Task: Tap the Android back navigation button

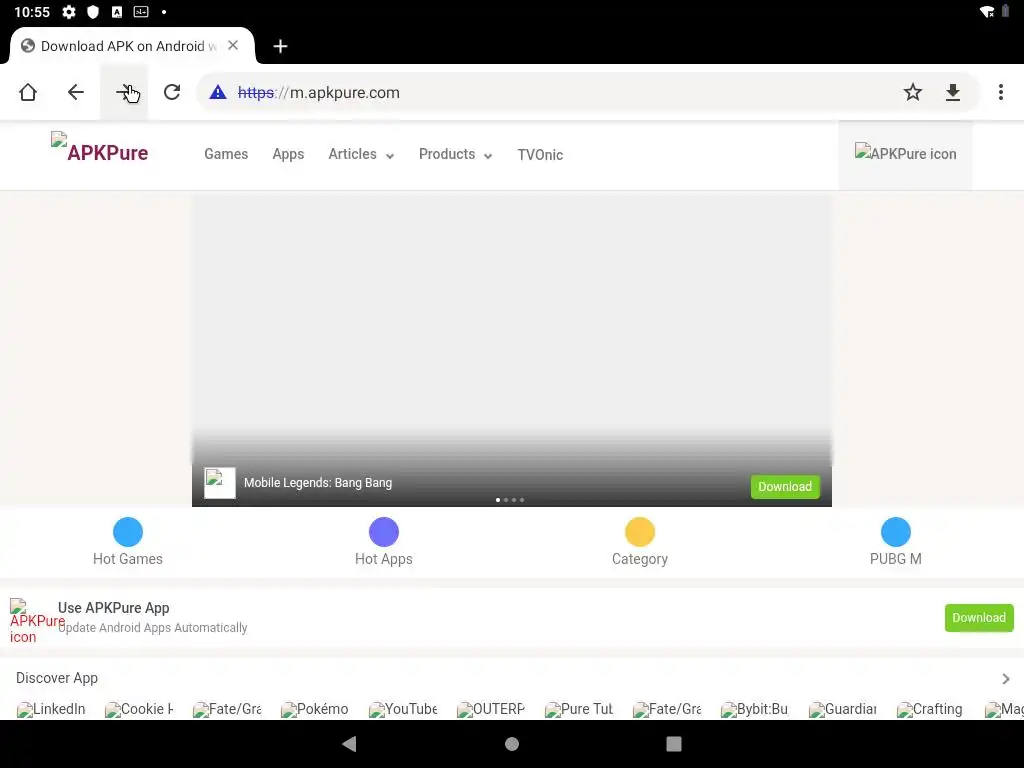Action: click(x=349, y=744)
